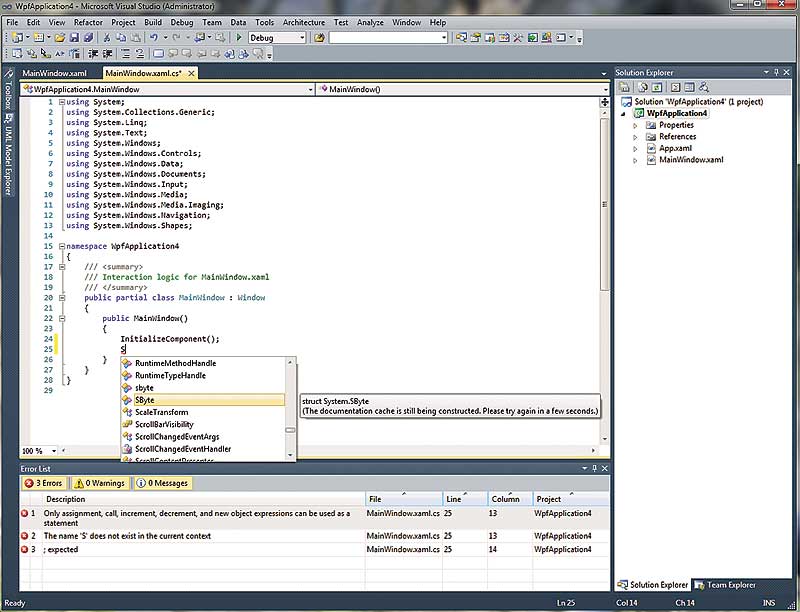Click the Find in Files icon
The image size is (800, 612).
click(x=319, y=38)
